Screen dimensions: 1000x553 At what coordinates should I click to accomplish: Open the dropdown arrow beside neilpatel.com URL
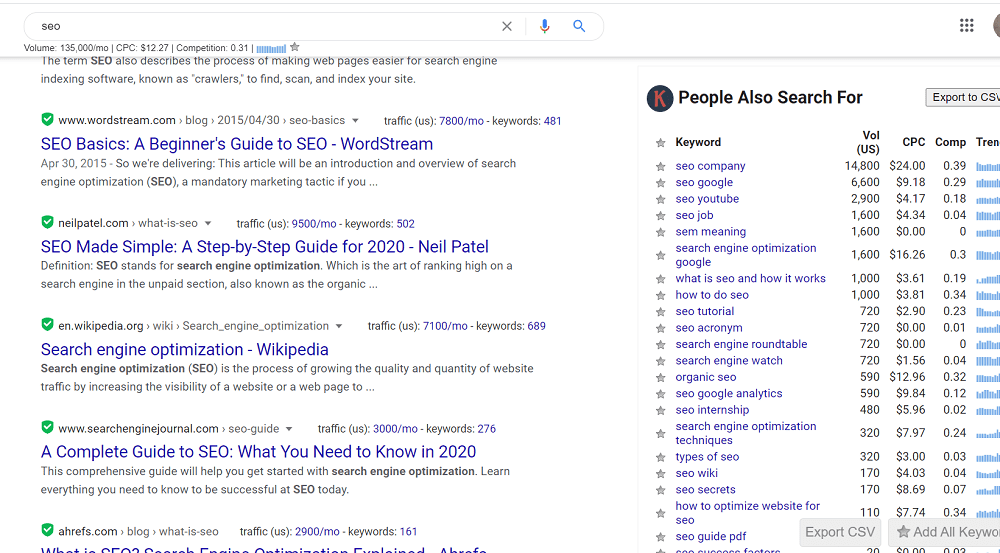(208, 223)
